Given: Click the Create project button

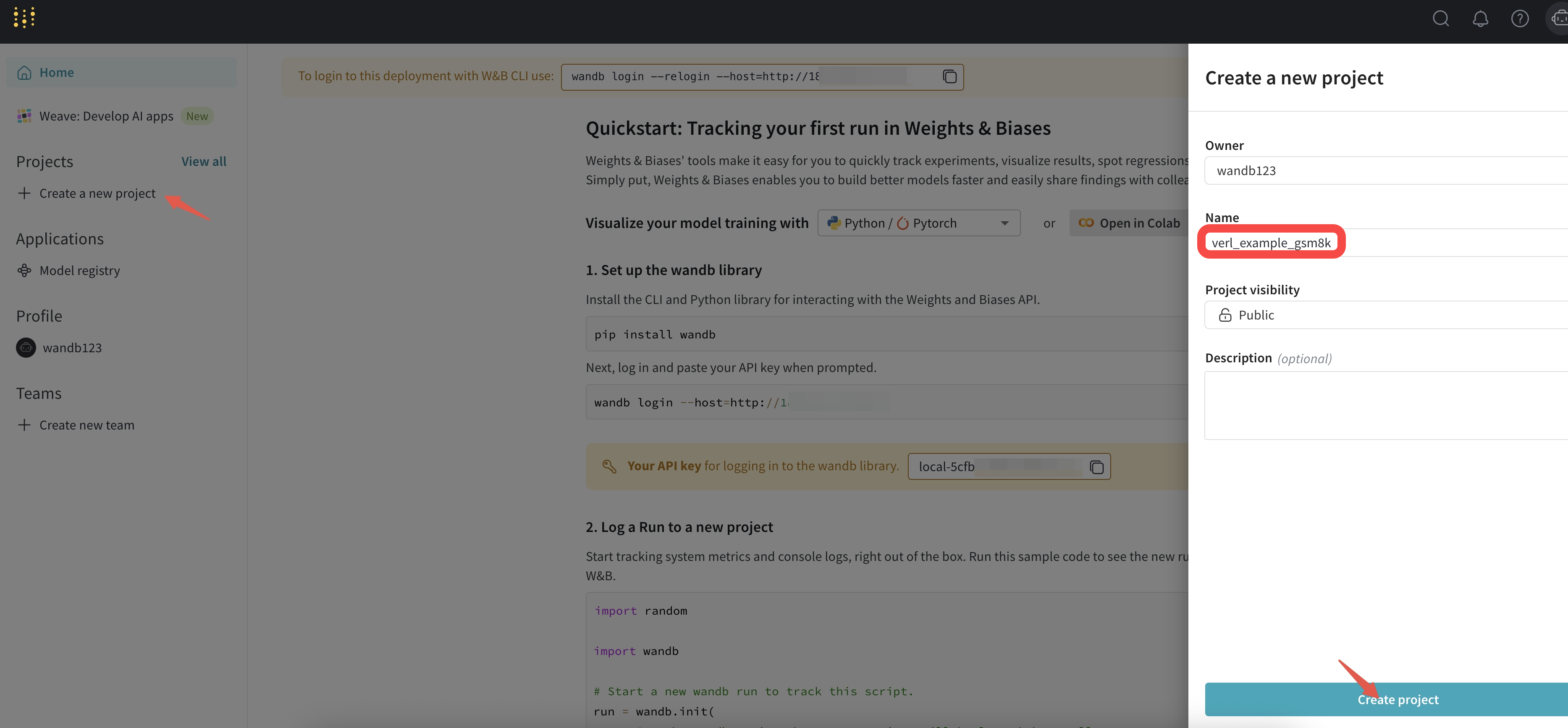Looking at the screenshot, I should pyautogui.click(x=1387, y=699).
